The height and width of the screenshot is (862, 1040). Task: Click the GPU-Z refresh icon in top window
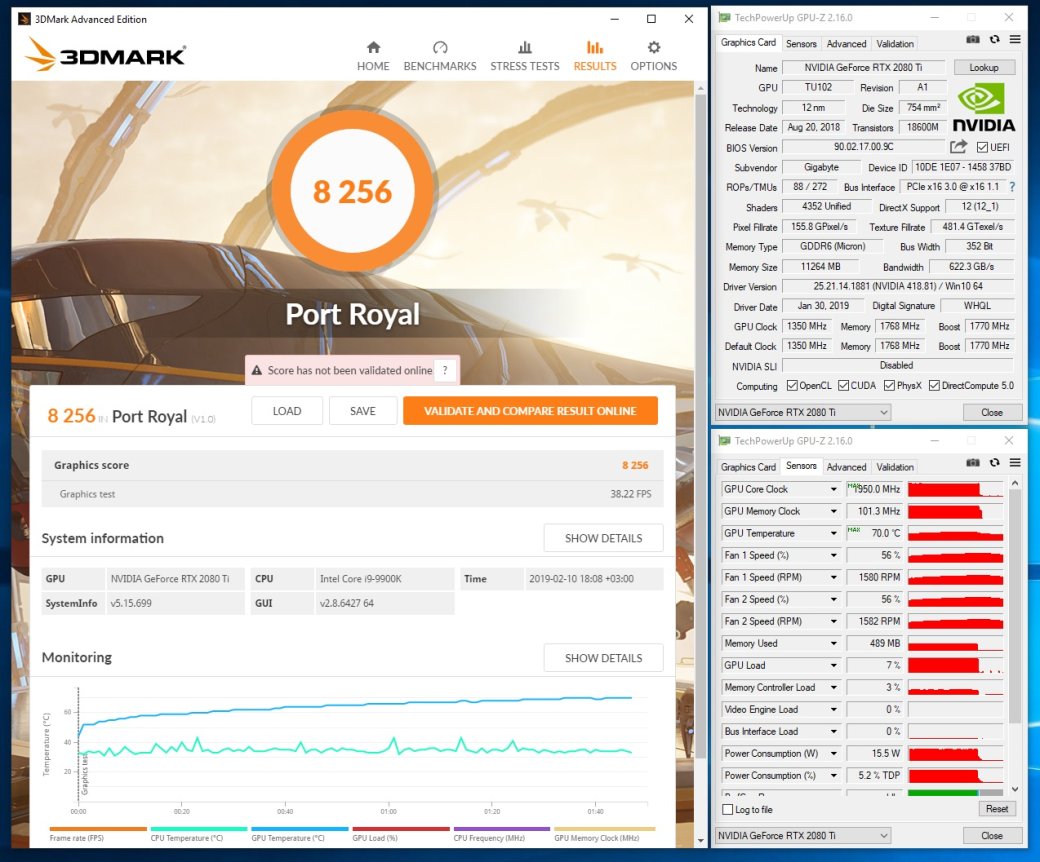pyautogui.click(x=994, y=40)
